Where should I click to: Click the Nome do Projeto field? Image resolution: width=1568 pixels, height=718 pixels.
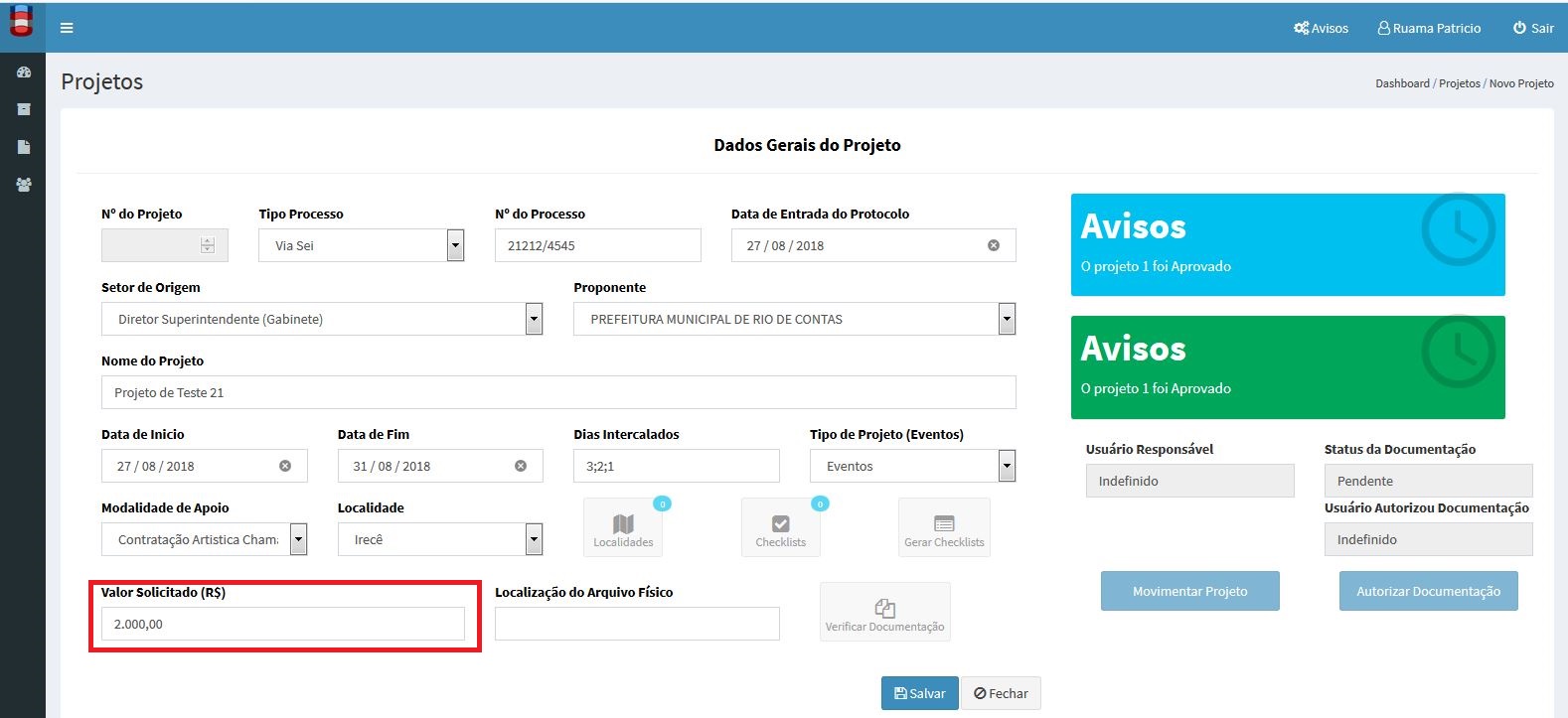[558, 392]
